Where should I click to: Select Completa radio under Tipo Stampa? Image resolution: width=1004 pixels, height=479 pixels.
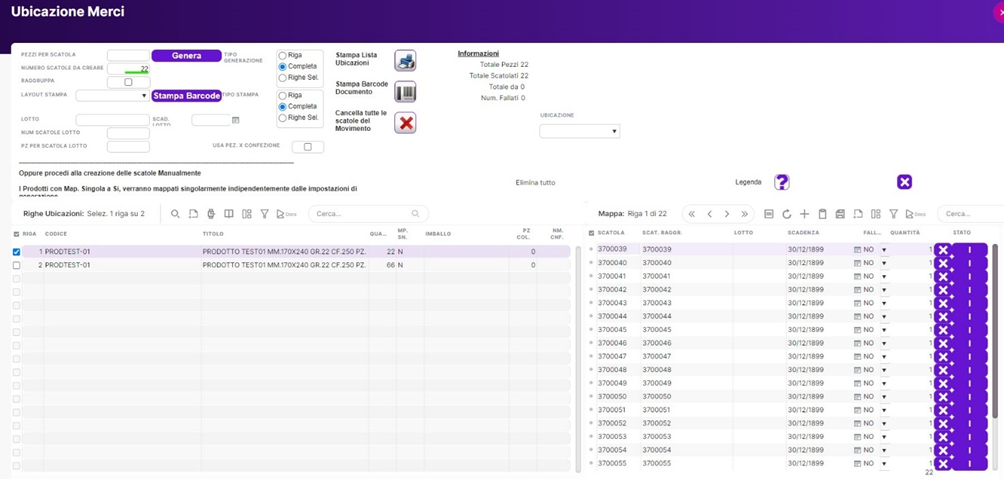282,107
